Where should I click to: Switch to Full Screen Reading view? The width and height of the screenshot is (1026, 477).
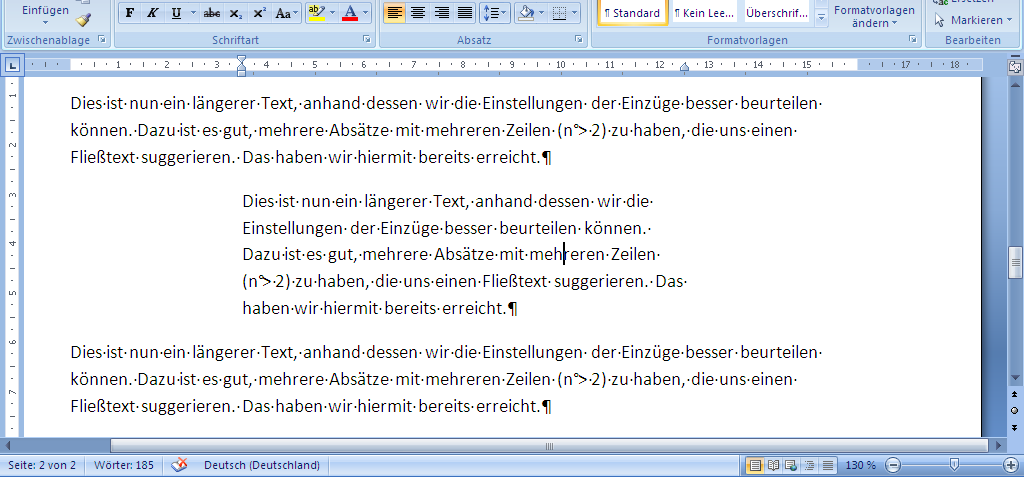click(x=773, y=465)
